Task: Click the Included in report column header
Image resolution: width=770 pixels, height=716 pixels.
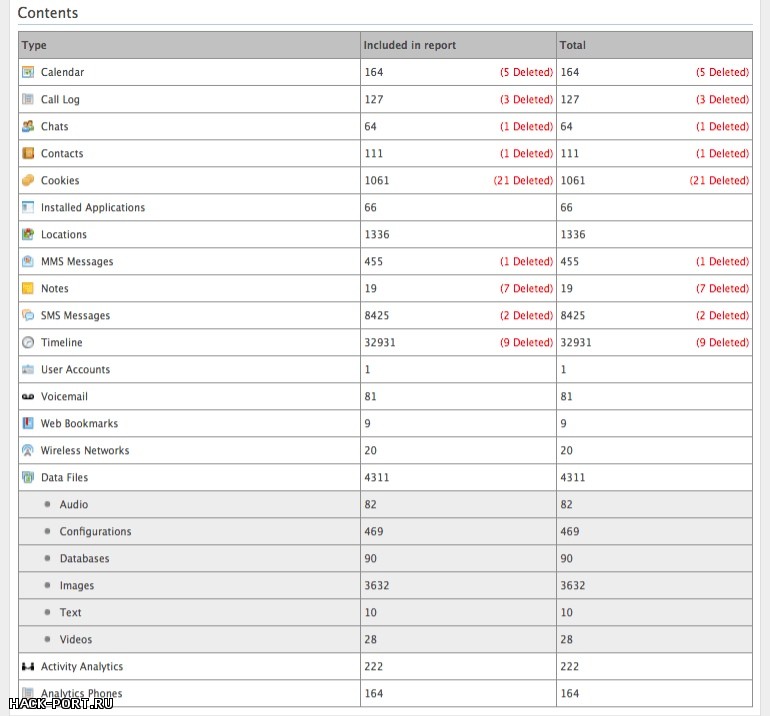Action: (x=410, y=45)
